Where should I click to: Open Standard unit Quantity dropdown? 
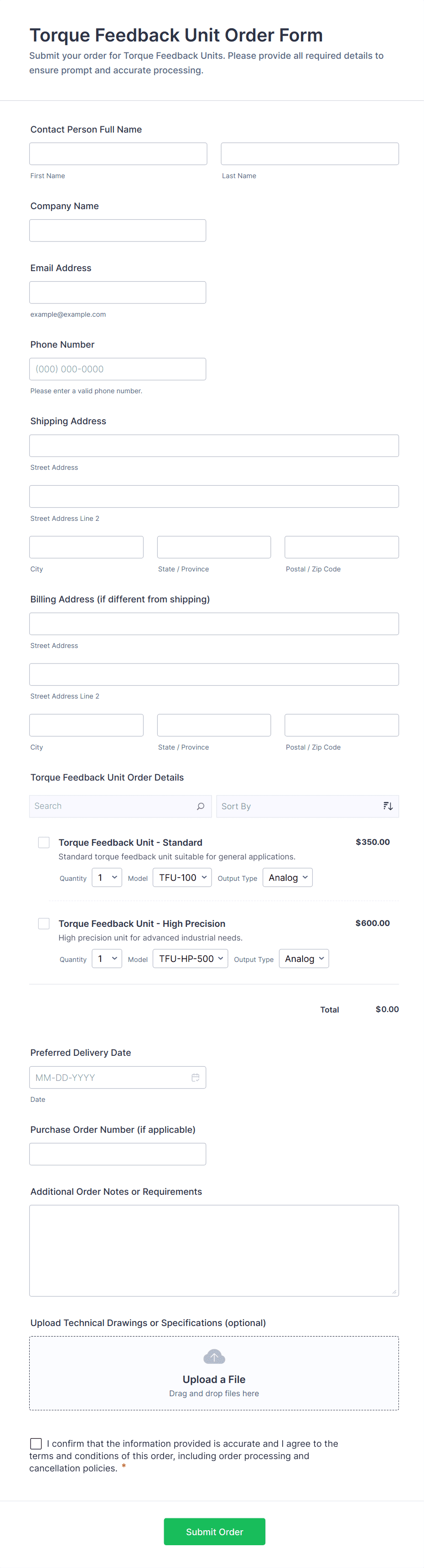(107, 878)
